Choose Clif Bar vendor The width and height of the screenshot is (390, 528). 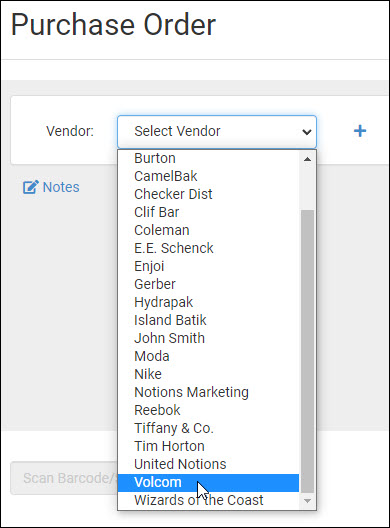[208, 212]
